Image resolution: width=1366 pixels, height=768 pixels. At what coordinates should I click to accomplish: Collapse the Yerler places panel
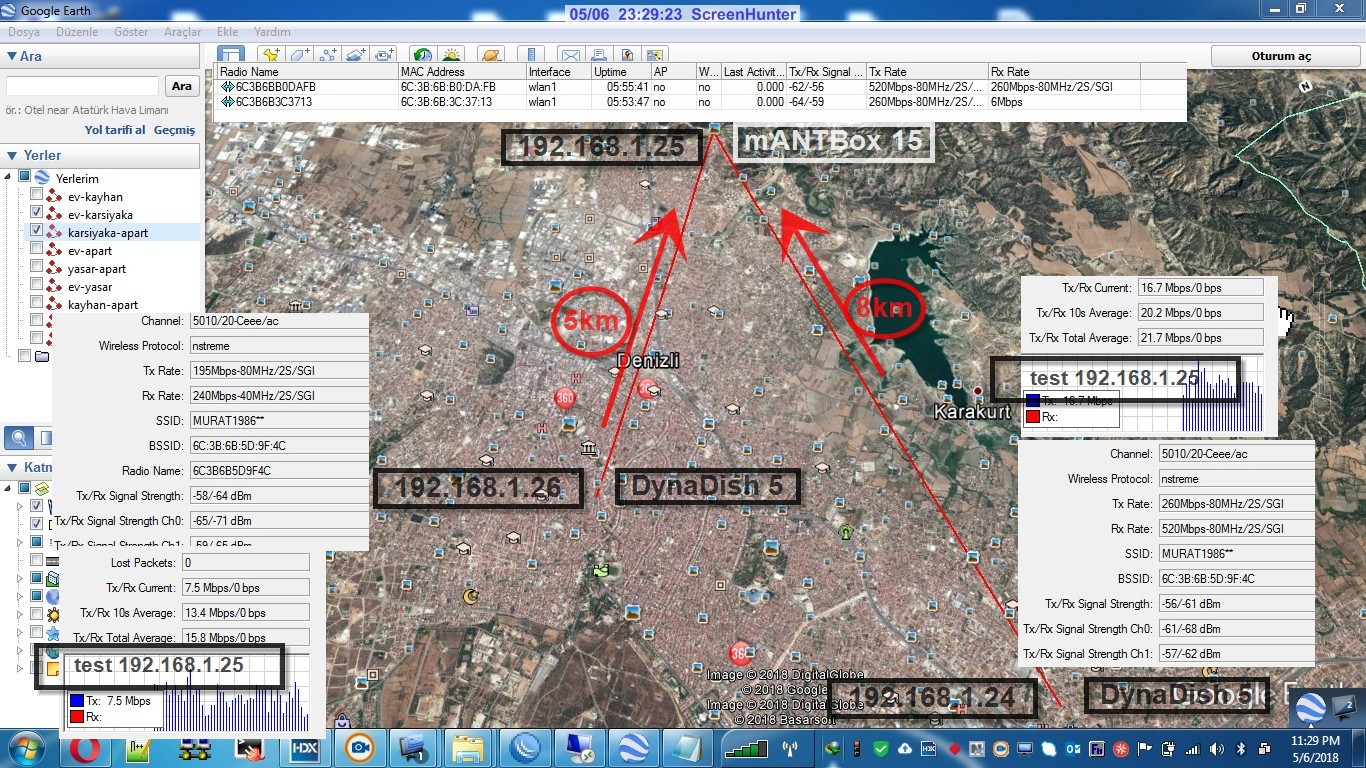click(x=12, y=155)
